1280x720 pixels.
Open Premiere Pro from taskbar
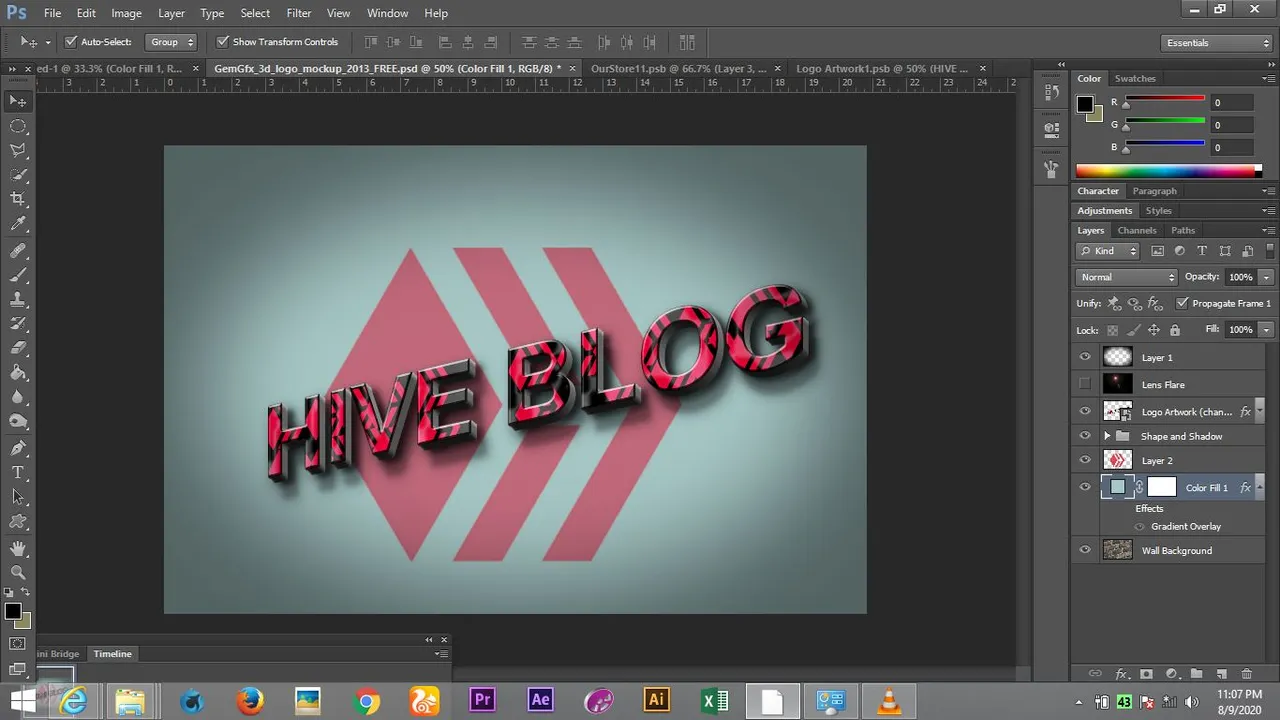tap(482, 700)
